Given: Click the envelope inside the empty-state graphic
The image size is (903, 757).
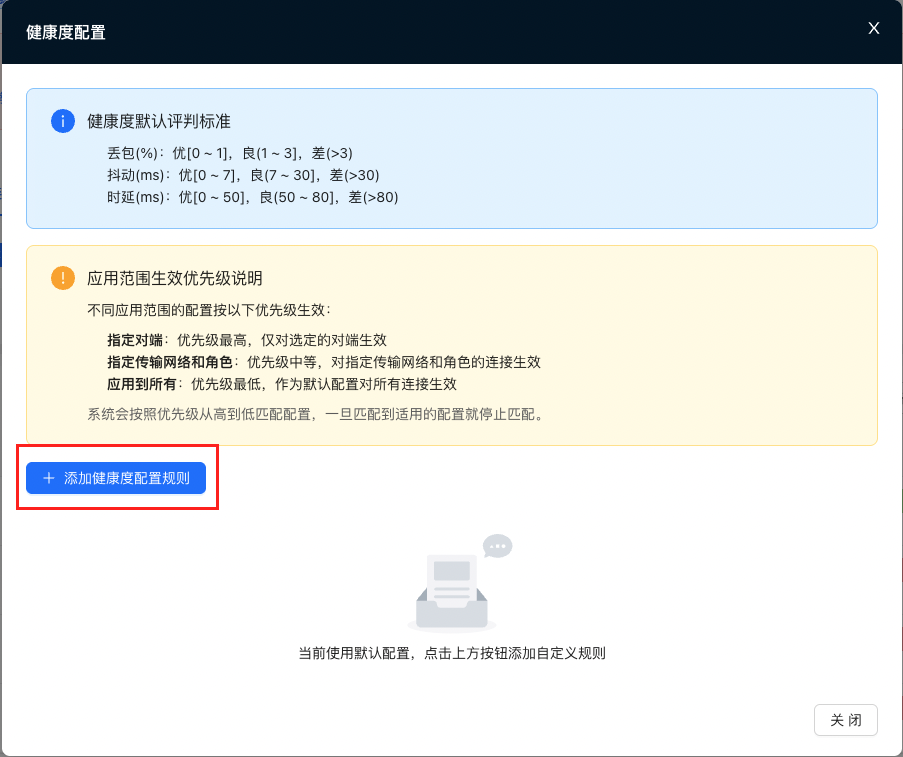Looking at the screenshot, I should 452,578.
